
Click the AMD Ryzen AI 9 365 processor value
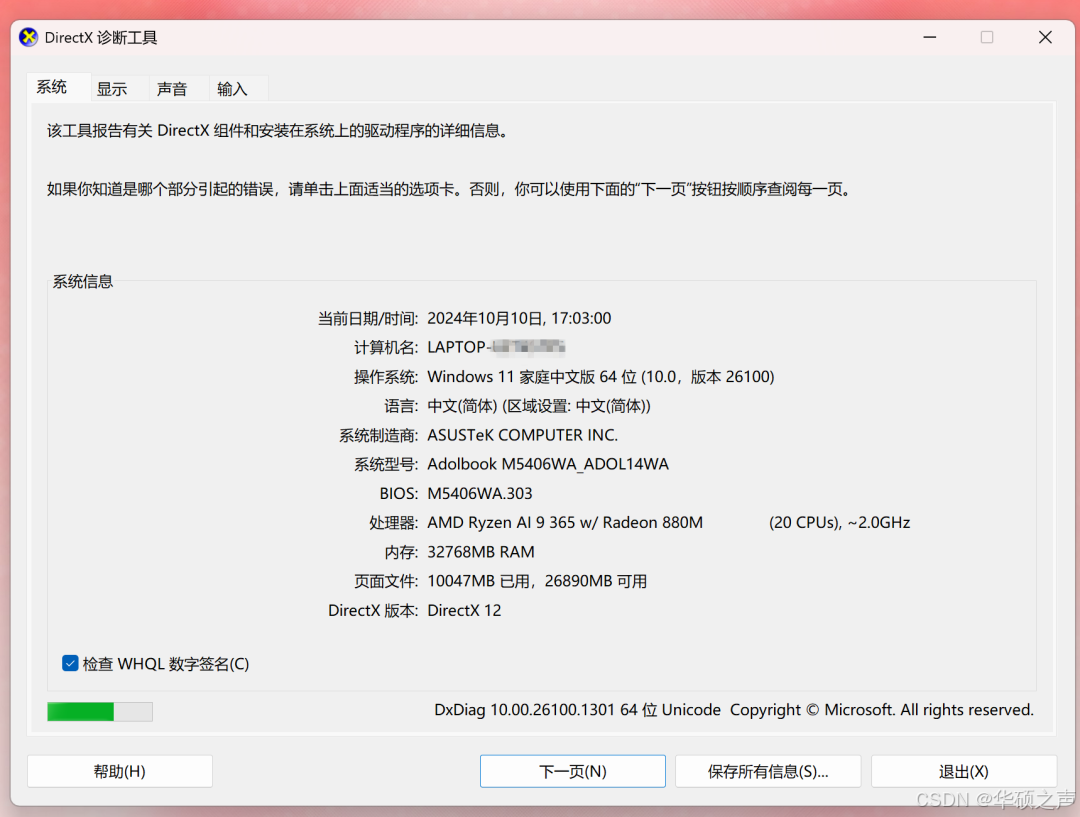point(565,523)
